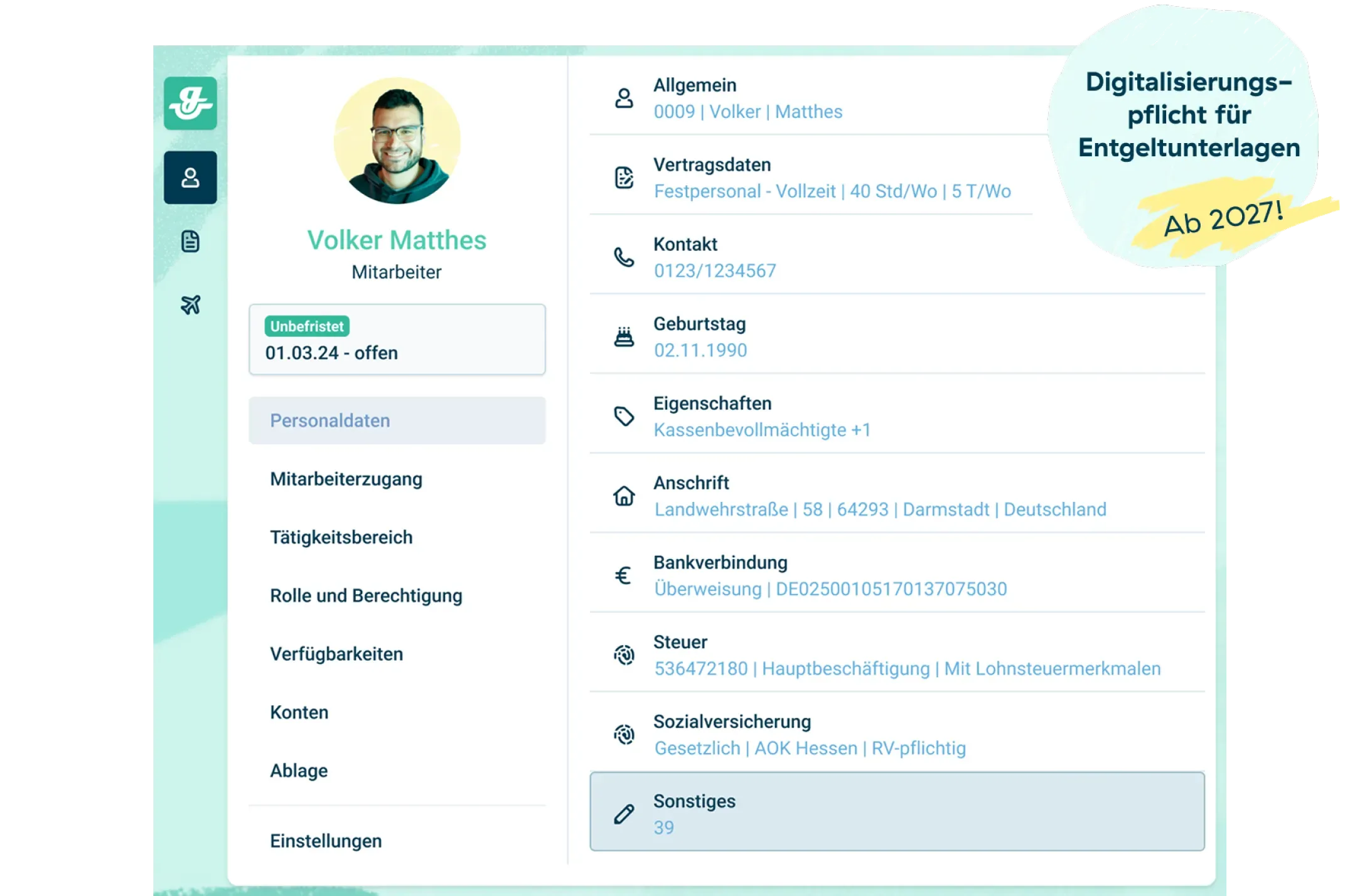This screenshot has width=1350, height=896.
Task: Click the birthday cake icon for Geburtstag
Action: coord(623,337)
